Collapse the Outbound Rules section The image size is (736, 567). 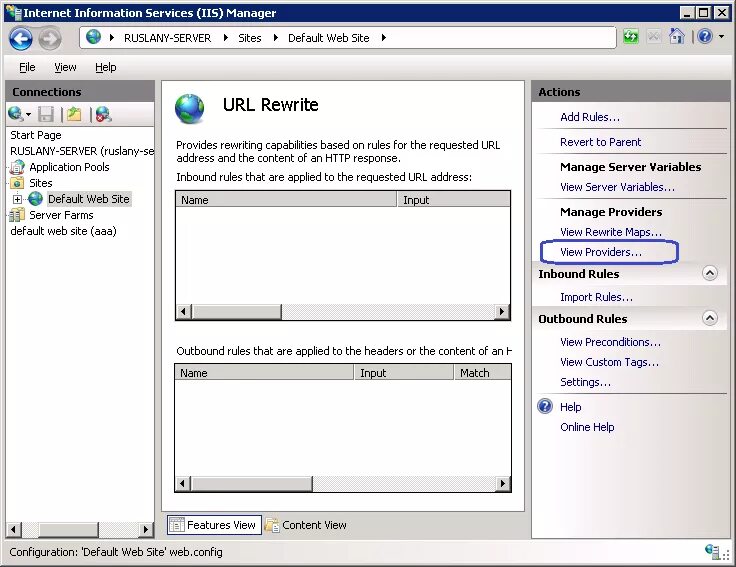pos(710,318)
